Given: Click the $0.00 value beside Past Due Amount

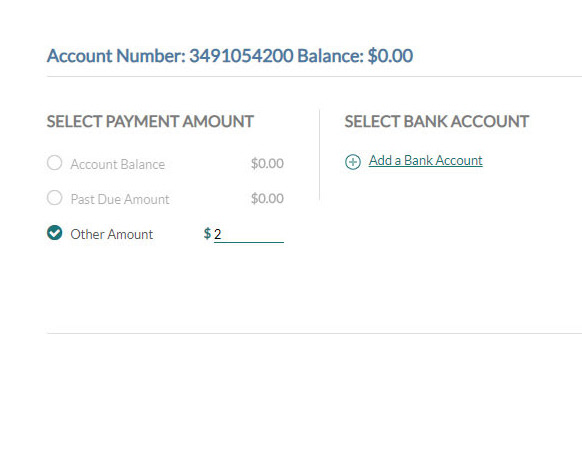Looking at the screenshot, I should (x=267, y=199).
